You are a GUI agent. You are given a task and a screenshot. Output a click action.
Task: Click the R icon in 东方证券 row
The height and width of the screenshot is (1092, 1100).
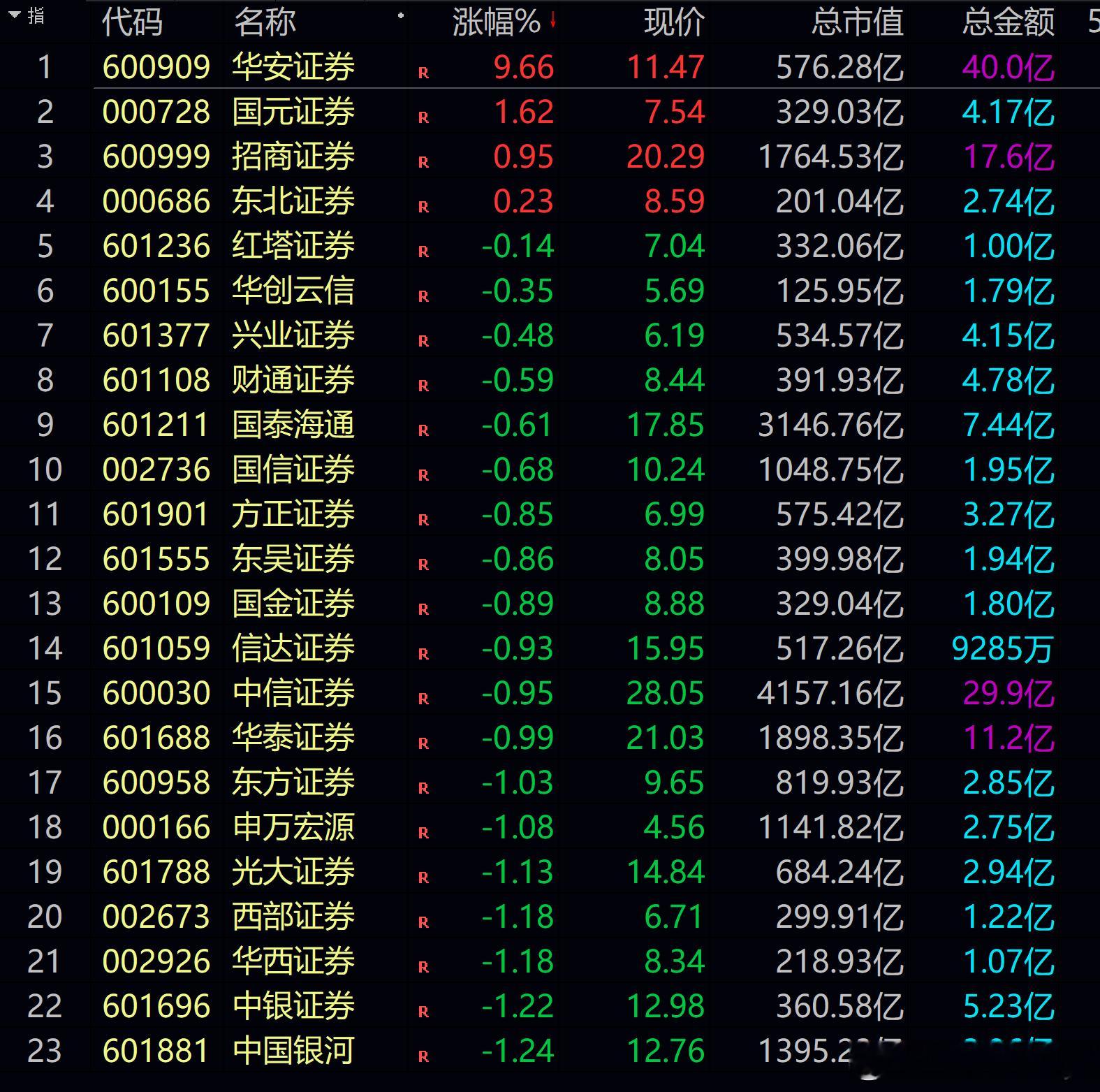(423, 788)
